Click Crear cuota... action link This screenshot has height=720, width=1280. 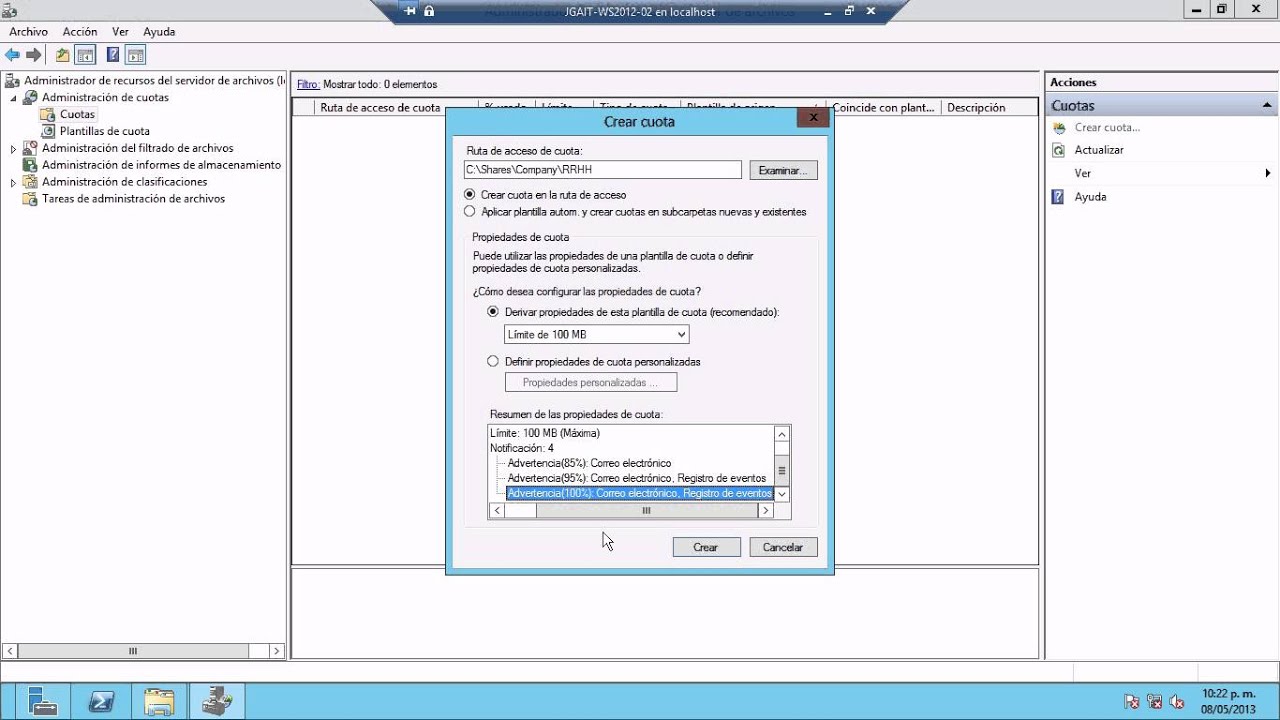1107,127
